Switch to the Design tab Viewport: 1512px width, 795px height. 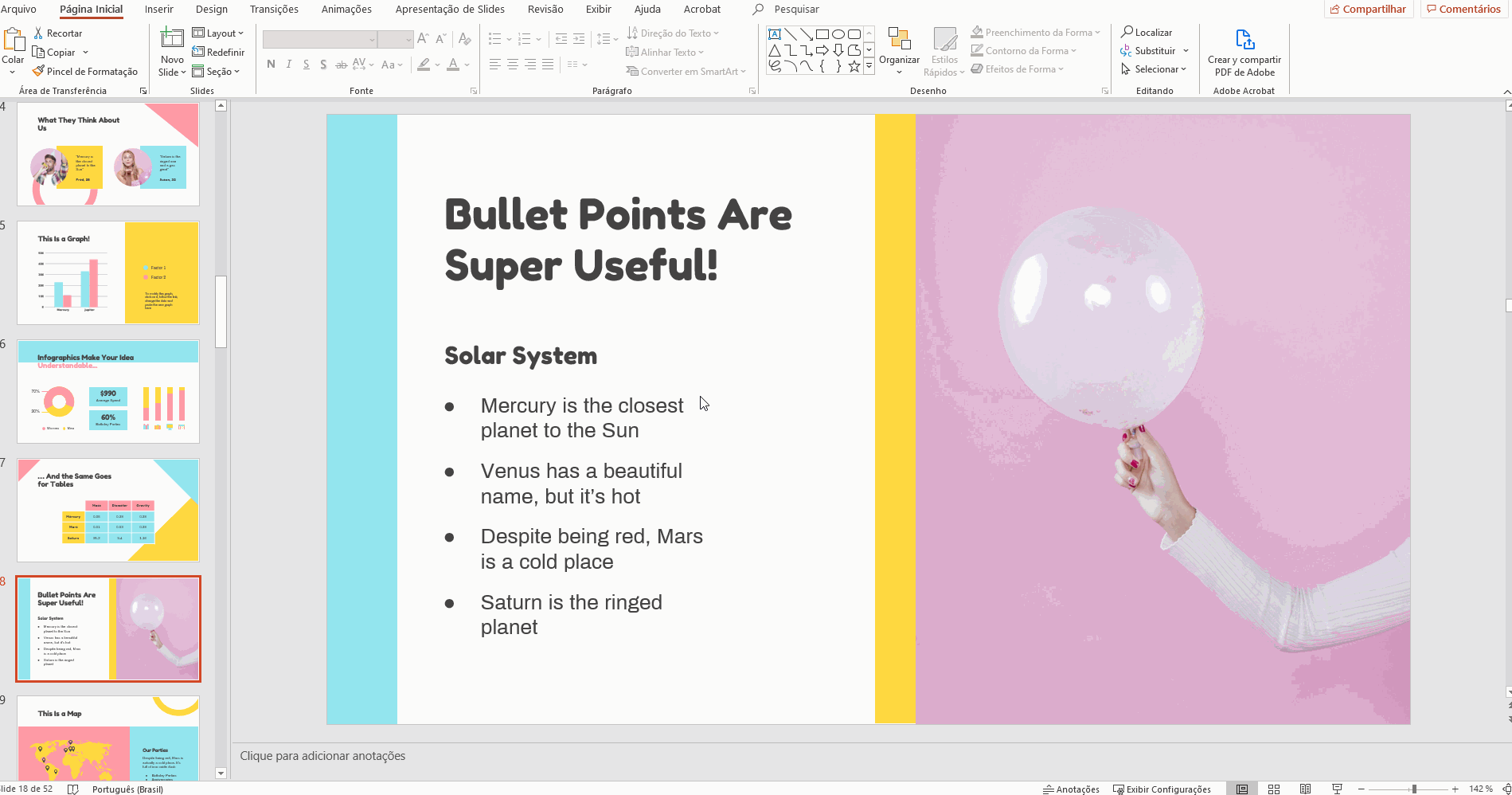211,9
